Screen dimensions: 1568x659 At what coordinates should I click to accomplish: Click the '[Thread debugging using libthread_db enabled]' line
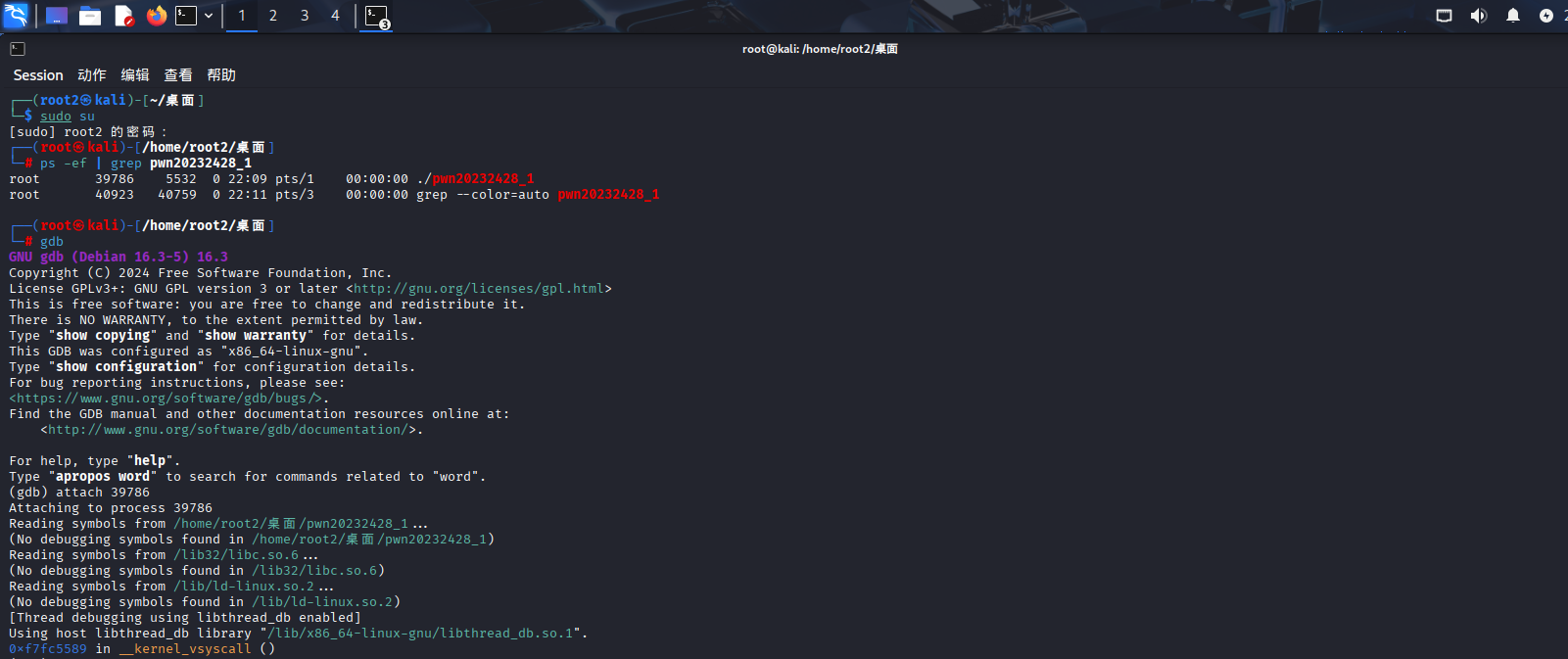pos(185,618)
